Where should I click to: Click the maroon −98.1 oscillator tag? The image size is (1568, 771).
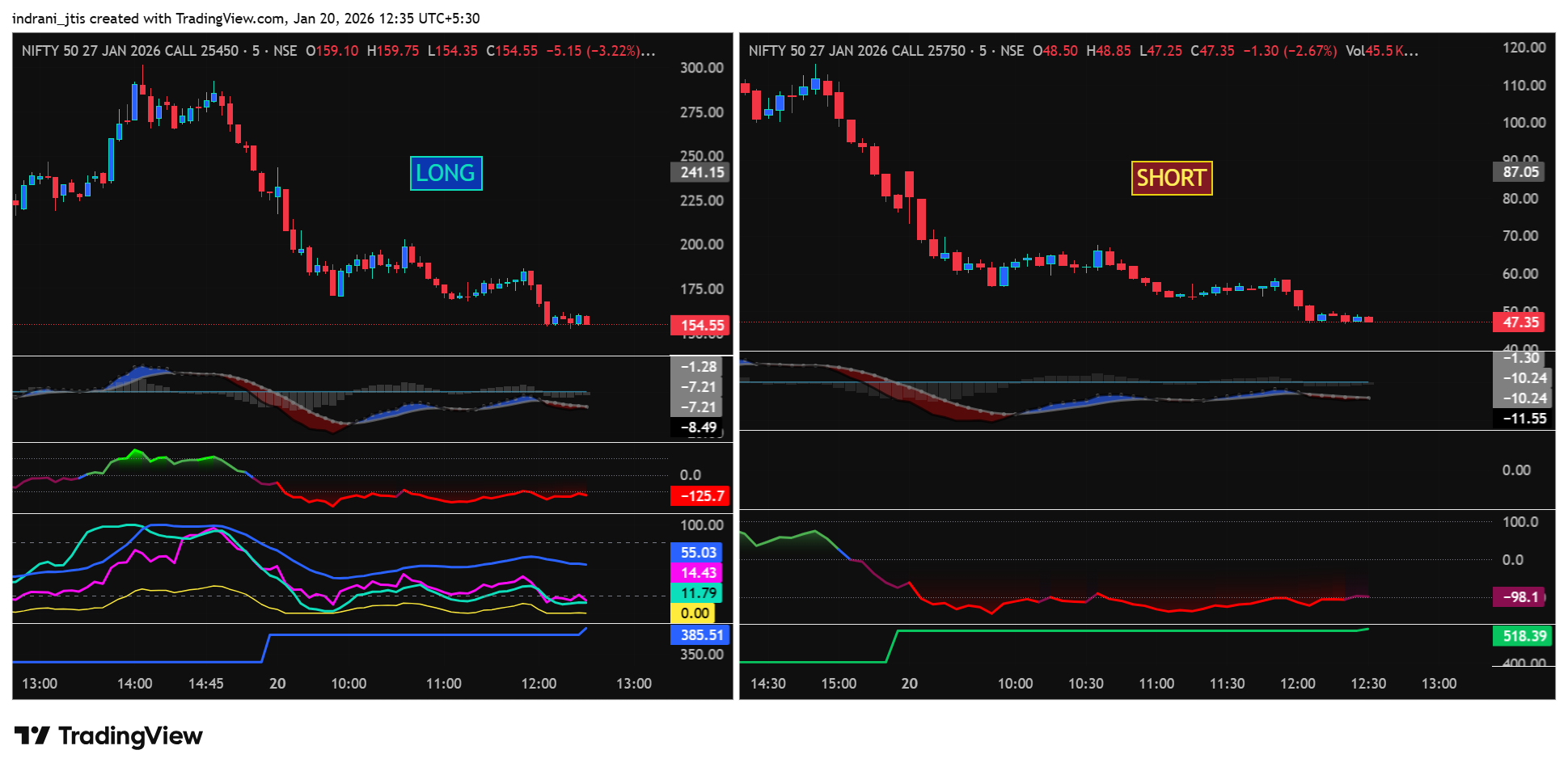click(1519, 596)
